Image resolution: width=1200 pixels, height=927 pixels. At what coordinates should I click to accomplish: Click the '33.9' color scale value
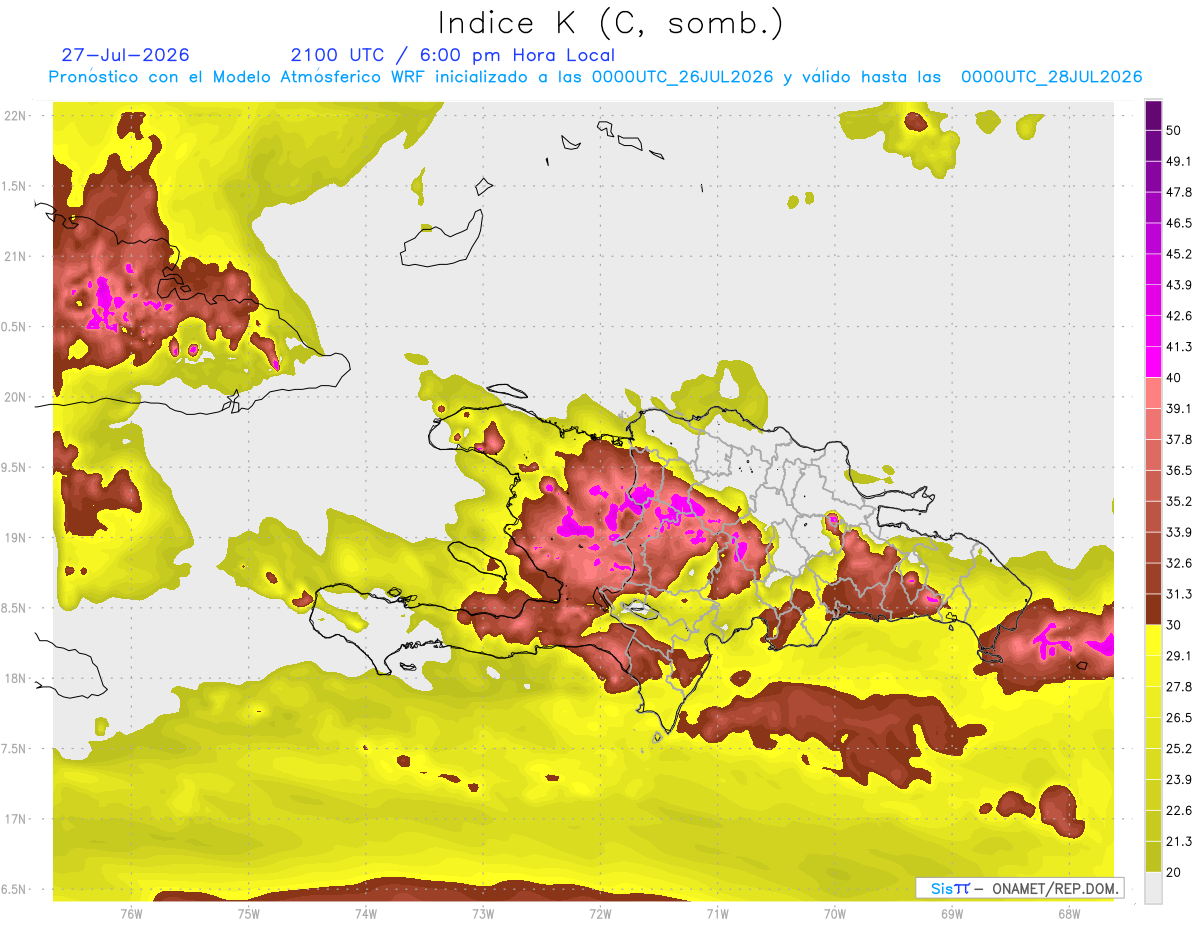point(1179,532)
